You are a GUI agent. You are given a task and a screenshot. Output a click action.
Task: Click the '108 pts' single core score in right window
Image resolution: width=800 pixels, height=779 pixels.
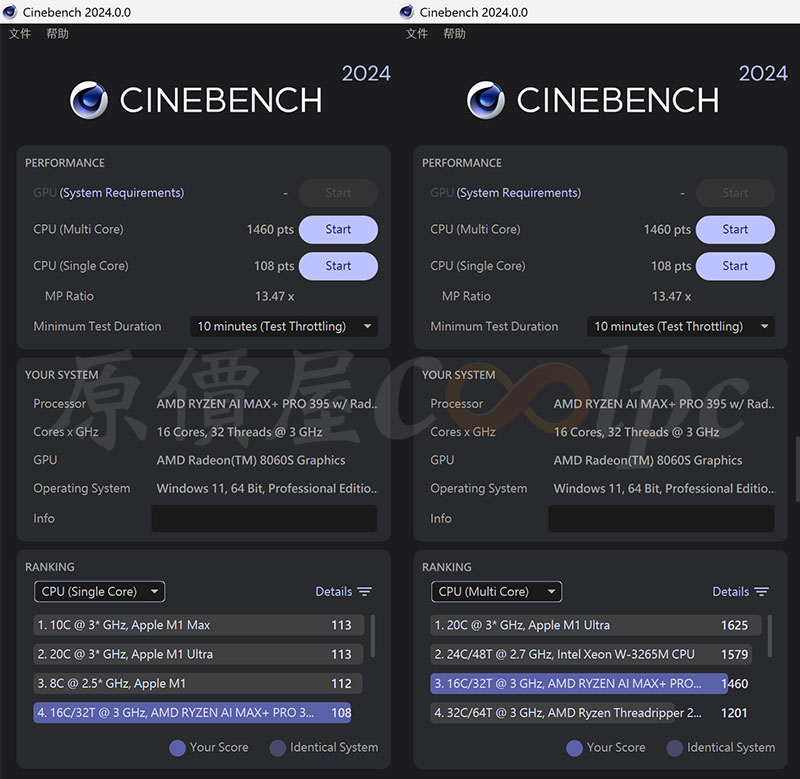[671, 266]
